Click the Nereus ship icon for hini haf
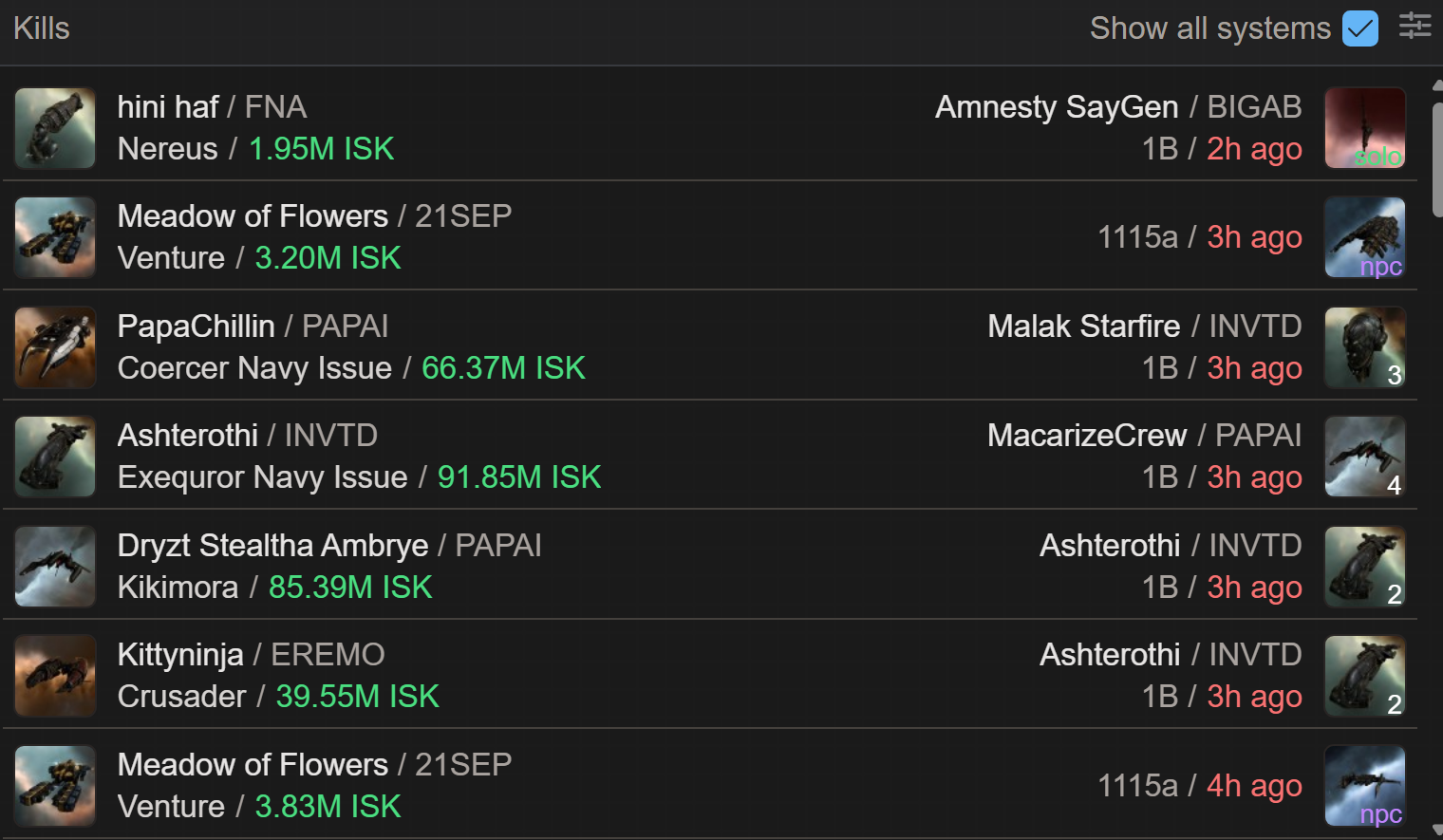The width and height of the screenshot is (1443, 840). pos(55,128)
